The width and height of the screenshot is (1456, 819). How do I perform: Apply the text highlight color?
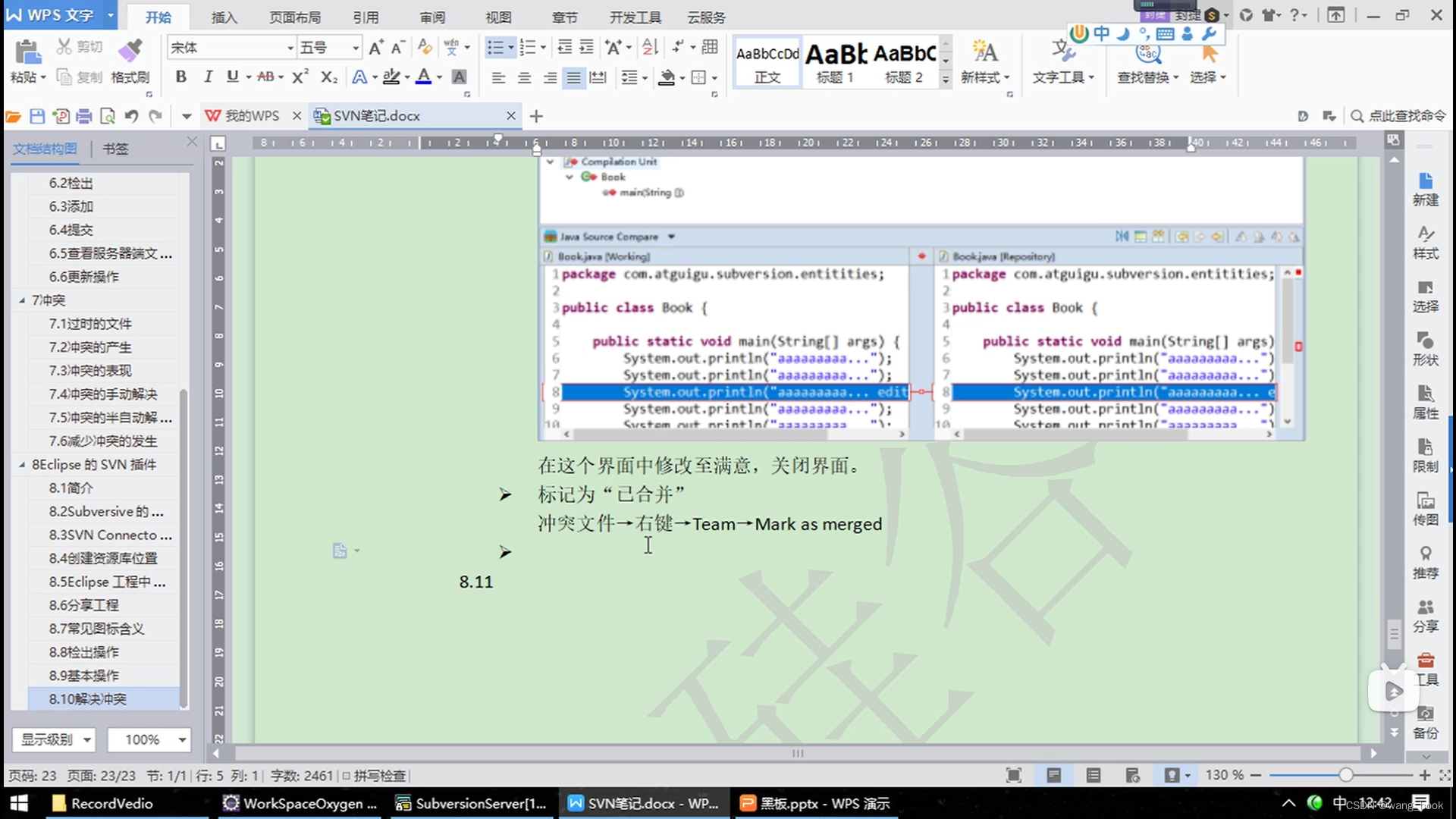coord(391,77)
